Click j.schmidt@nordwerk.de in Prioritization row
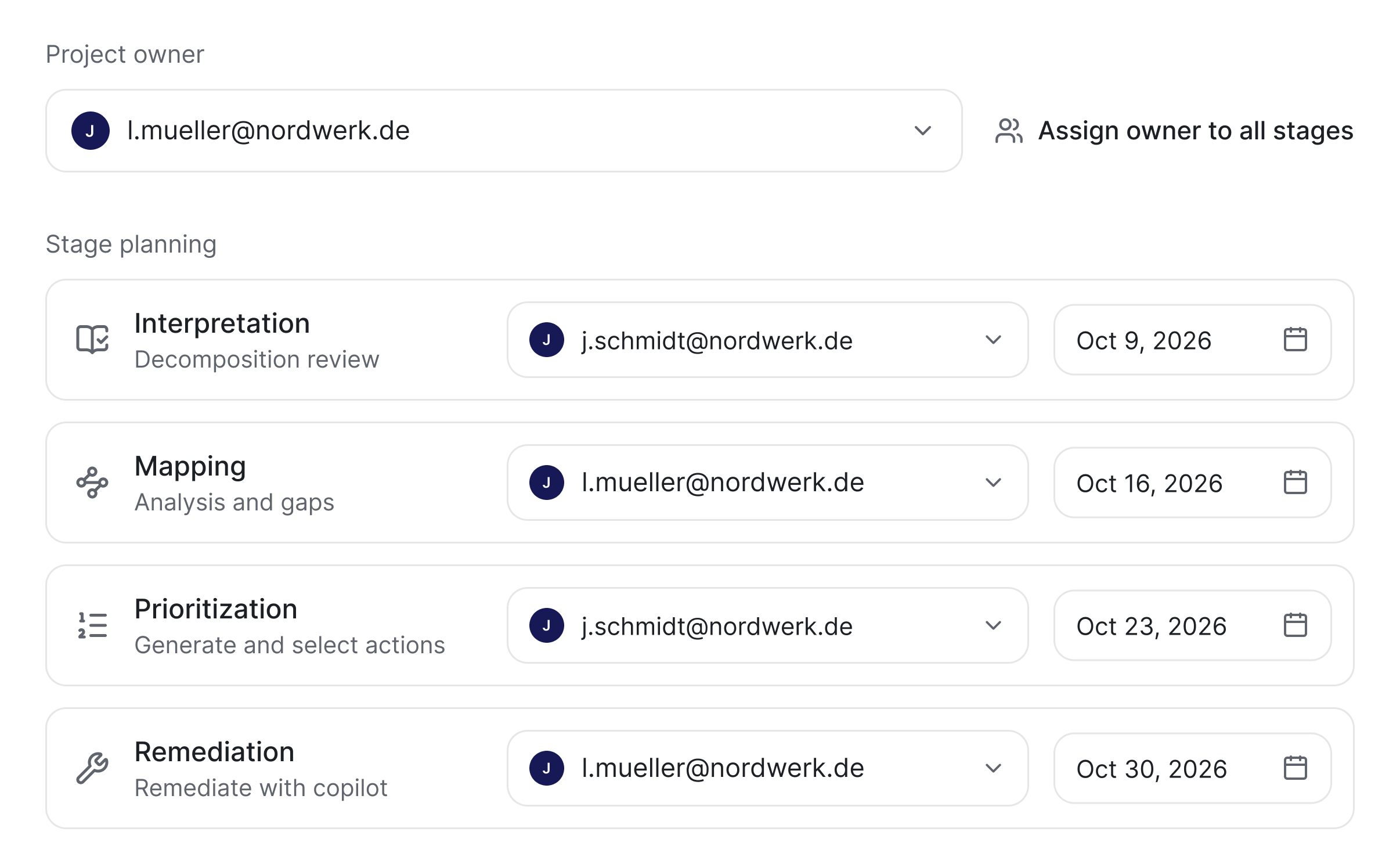The image size is (1400, 864). [717, 627]
